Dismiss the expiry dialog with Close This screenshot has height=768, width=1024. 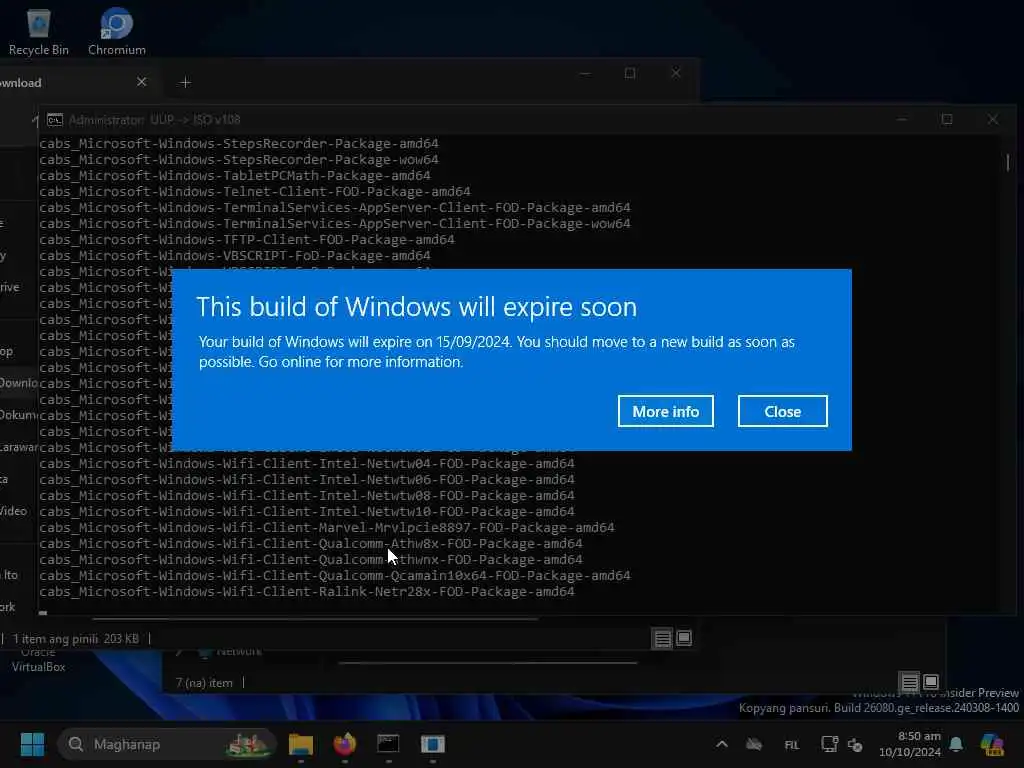point(782,411)
